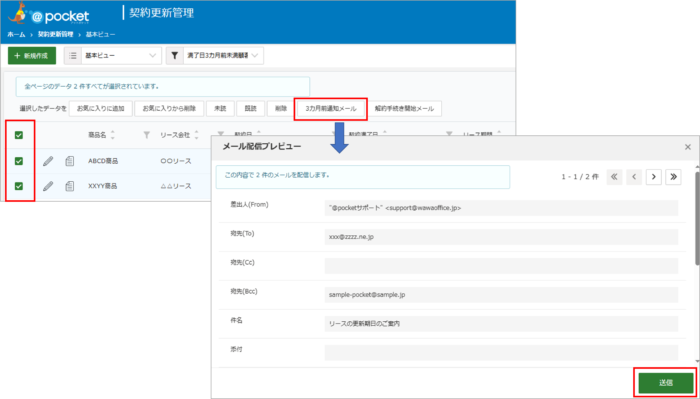Image resolution: width=700 pixels, height=399 pixels.
Task: Uncheck the XXYY商品 row checkbox
Action: point(19,186)
